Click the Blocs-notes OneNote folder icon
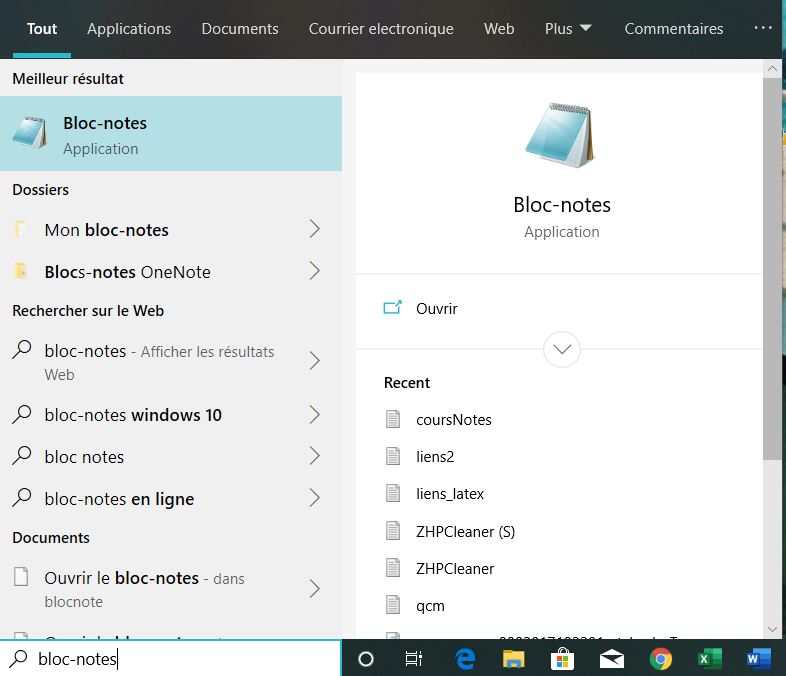 coord(21,271)
